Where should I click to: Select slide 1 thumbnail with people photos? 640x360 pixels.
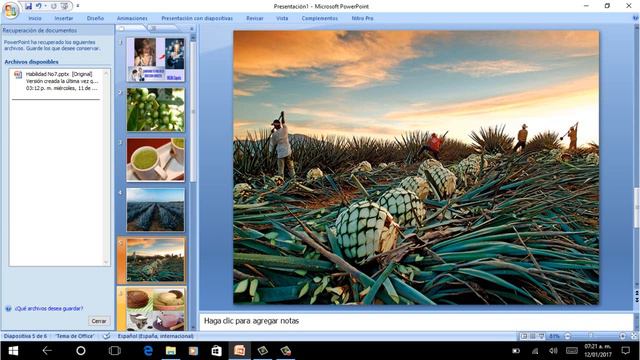tap(156, 60)
